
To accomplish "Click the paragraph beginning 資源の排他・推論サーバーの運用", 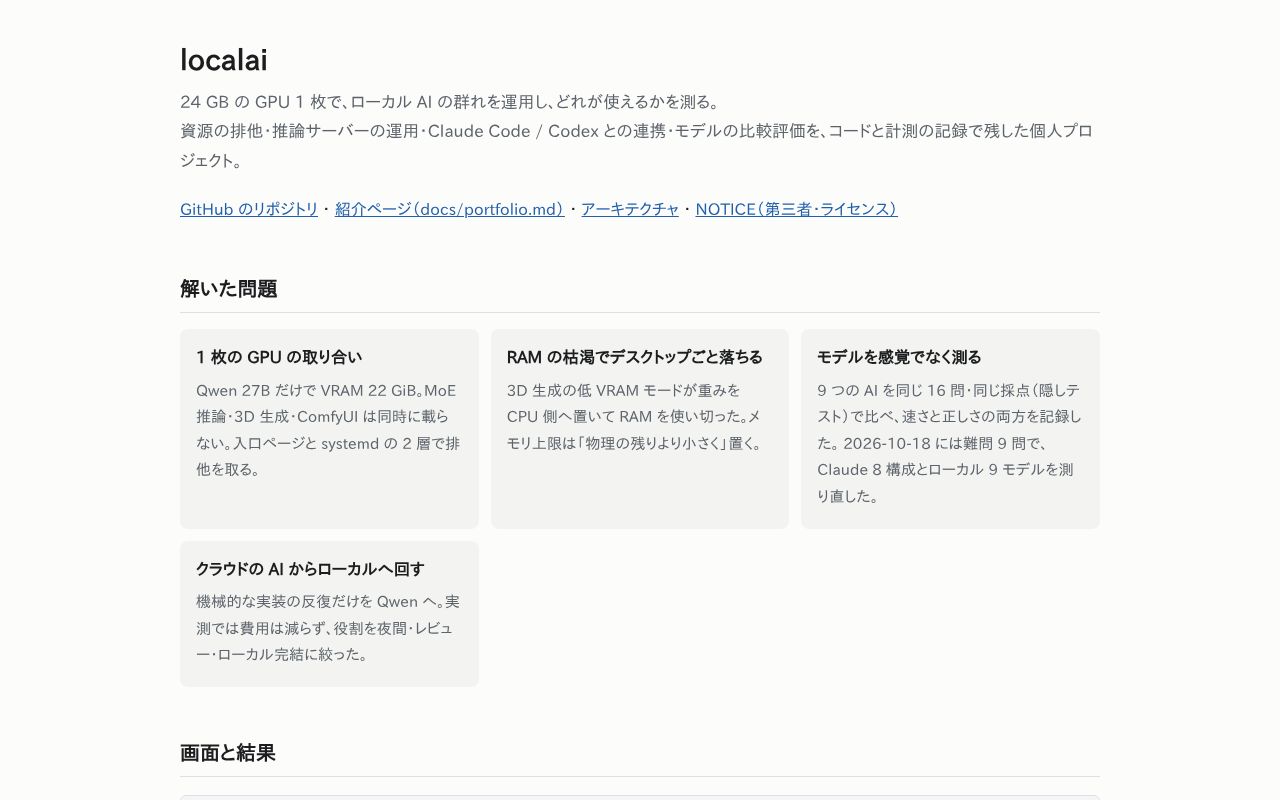I will click(636, 146).
